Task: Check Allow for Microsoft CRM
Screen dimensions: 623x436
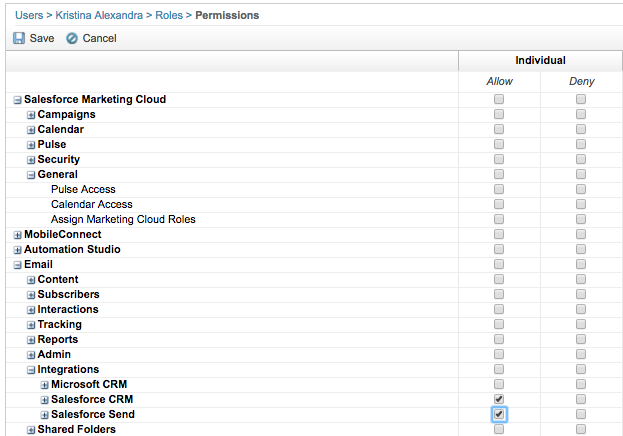Action: [499, 384]
